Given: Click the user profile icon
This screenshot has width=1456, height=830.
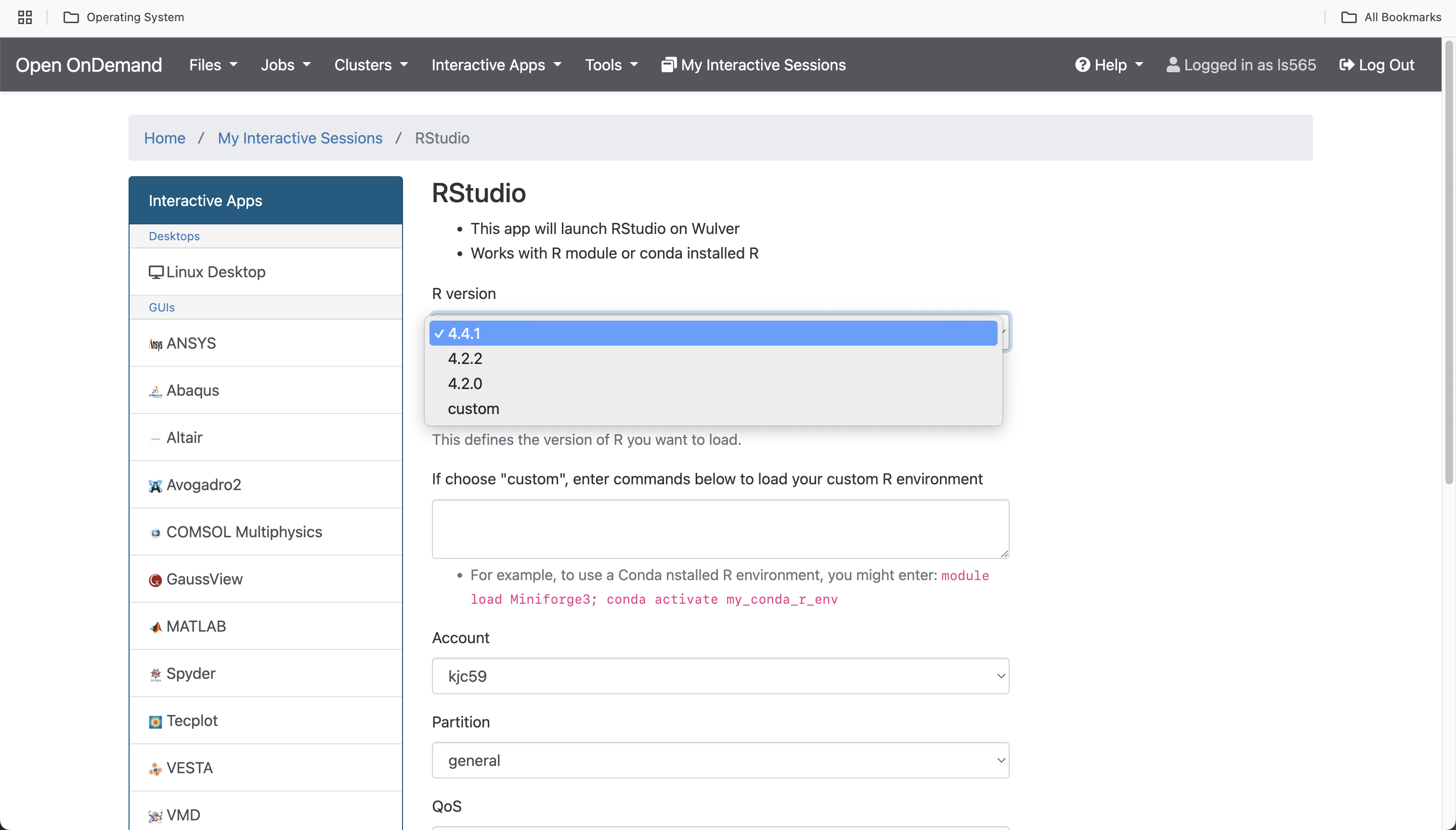Looking at the screenshot, I should [1173, 65].
